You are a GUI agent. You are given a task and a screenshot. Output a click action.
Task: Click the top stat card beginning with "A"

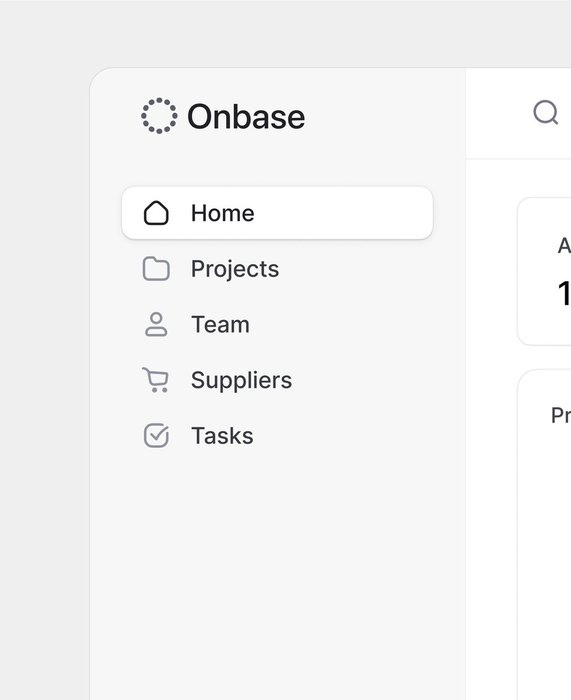pos(544,271)
